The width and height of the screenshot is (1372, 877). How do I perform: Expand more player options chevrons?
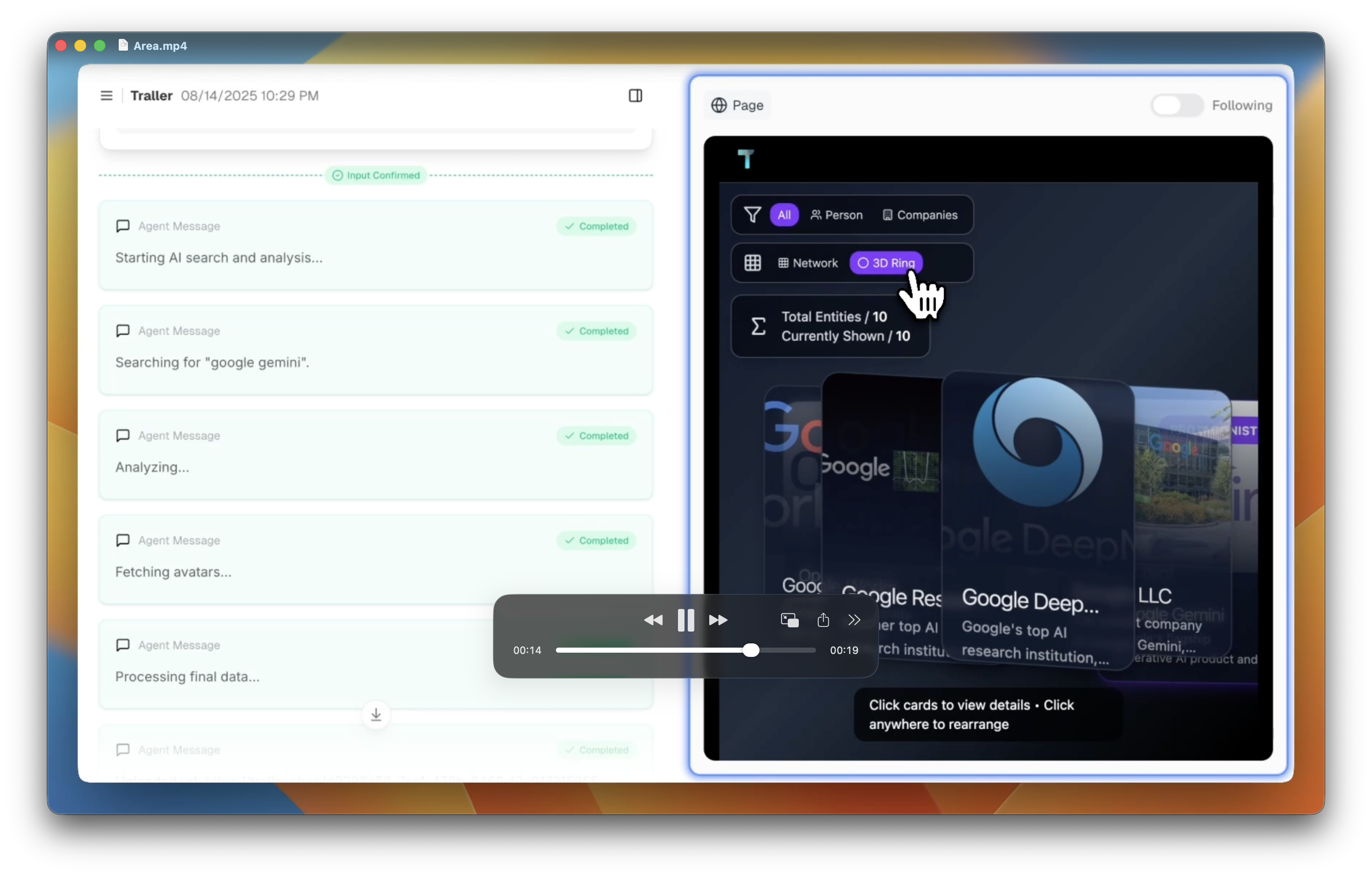(854, 620)
